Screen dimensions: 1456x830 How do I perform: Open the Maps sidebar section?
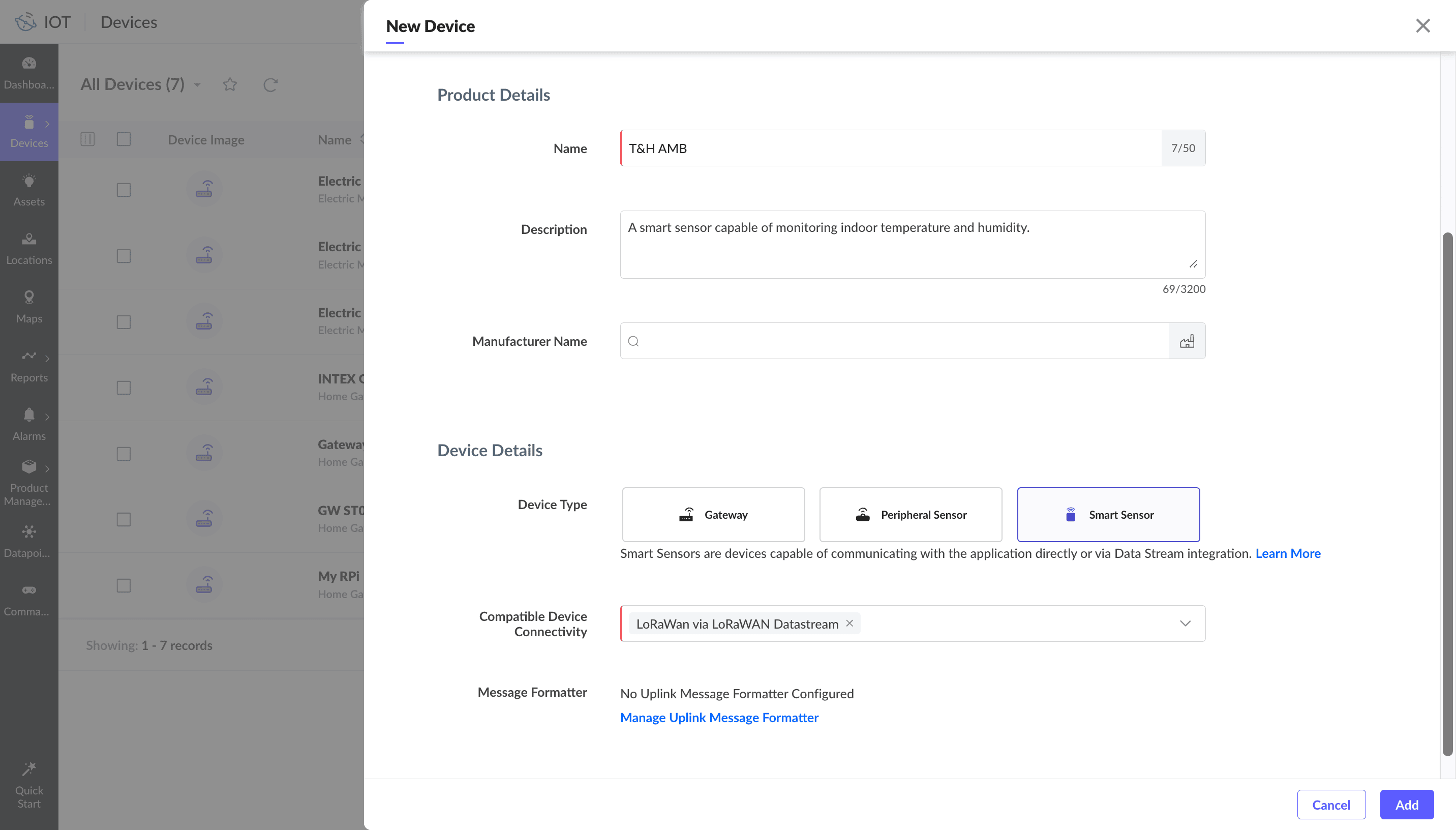tap(29, 307)
